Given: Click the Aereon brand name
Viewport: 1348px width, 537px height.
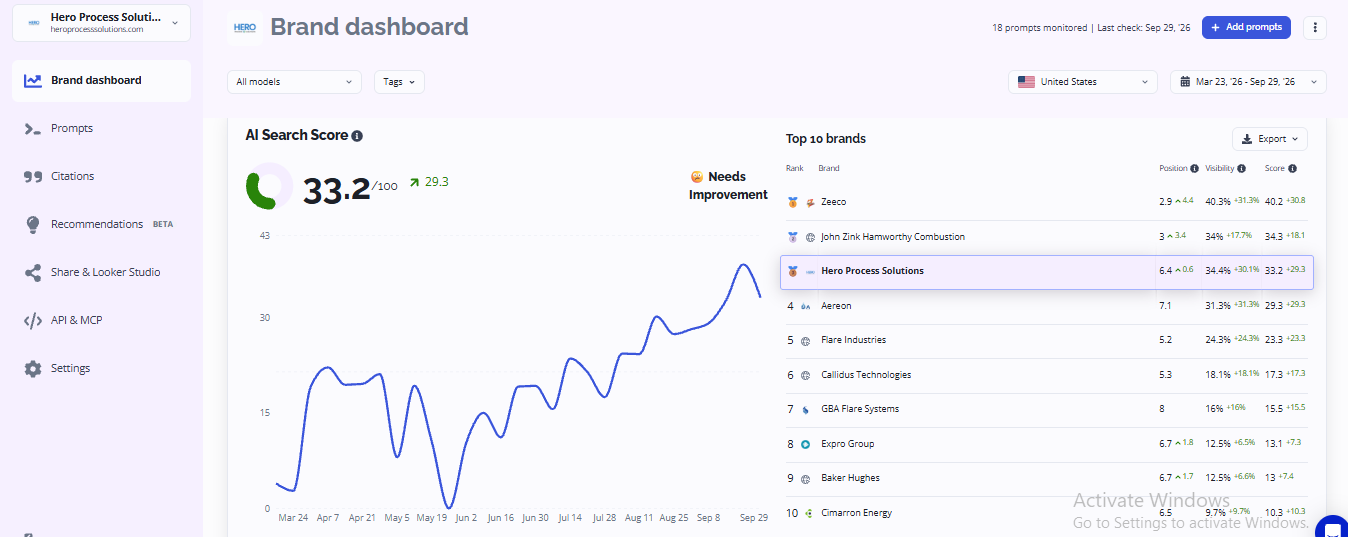Looking at the screenshot, I should tap(836, 306).
